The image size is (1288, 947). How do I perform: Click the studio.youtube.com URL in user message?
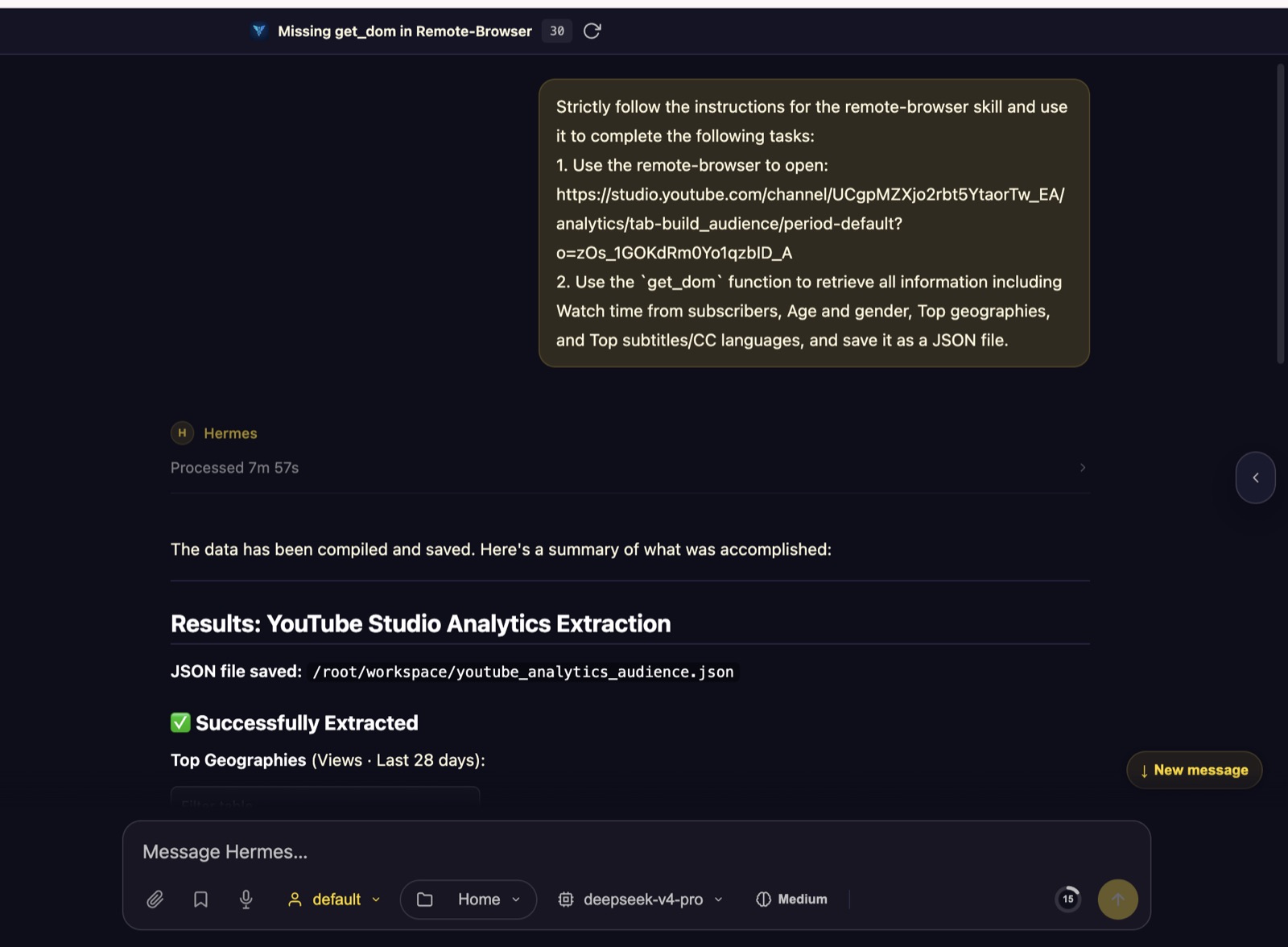pos(810,223)
